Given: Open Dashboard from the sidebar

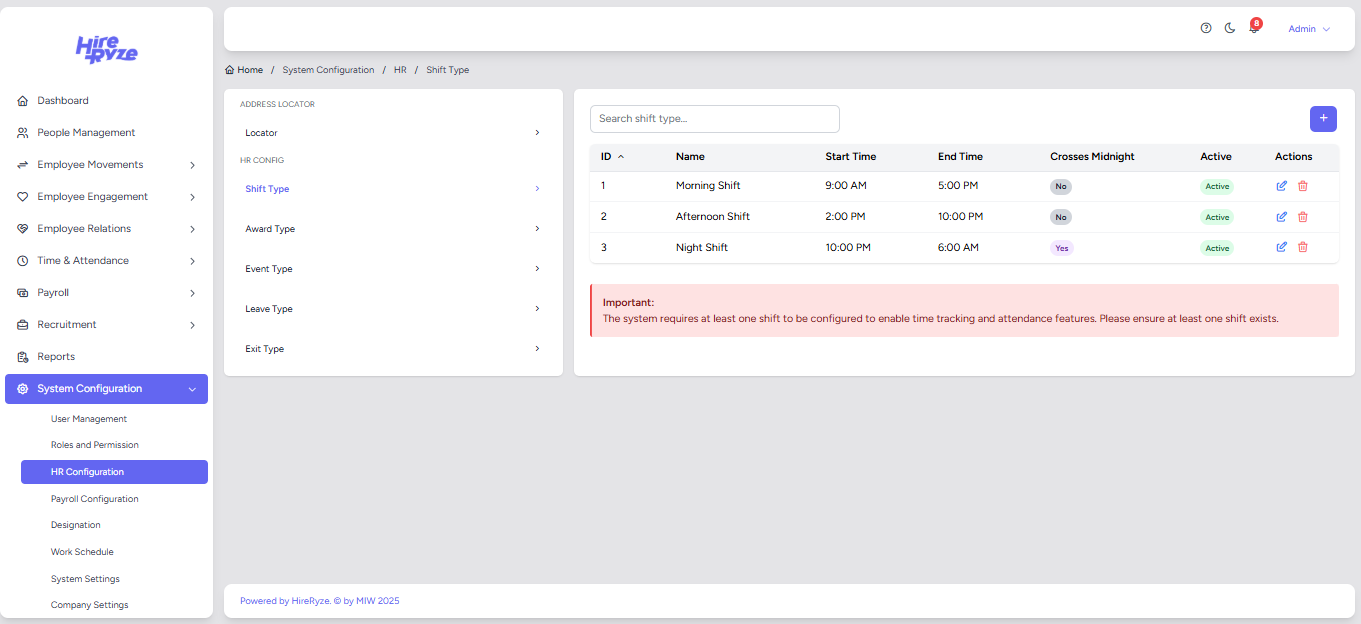Looking at the screenshot, I should [x=63, y=101].
